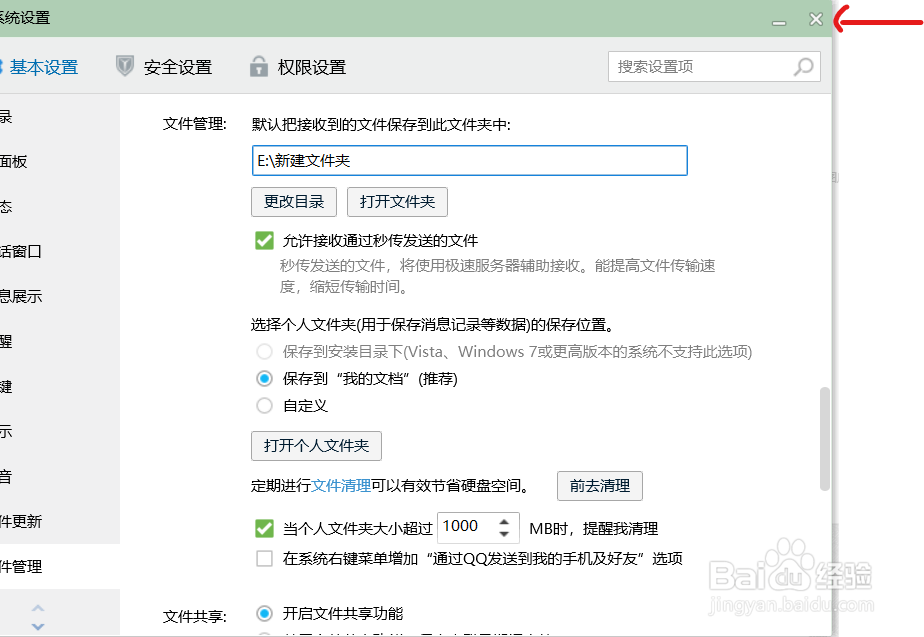Open the 文件清理 link

point(340,486)
